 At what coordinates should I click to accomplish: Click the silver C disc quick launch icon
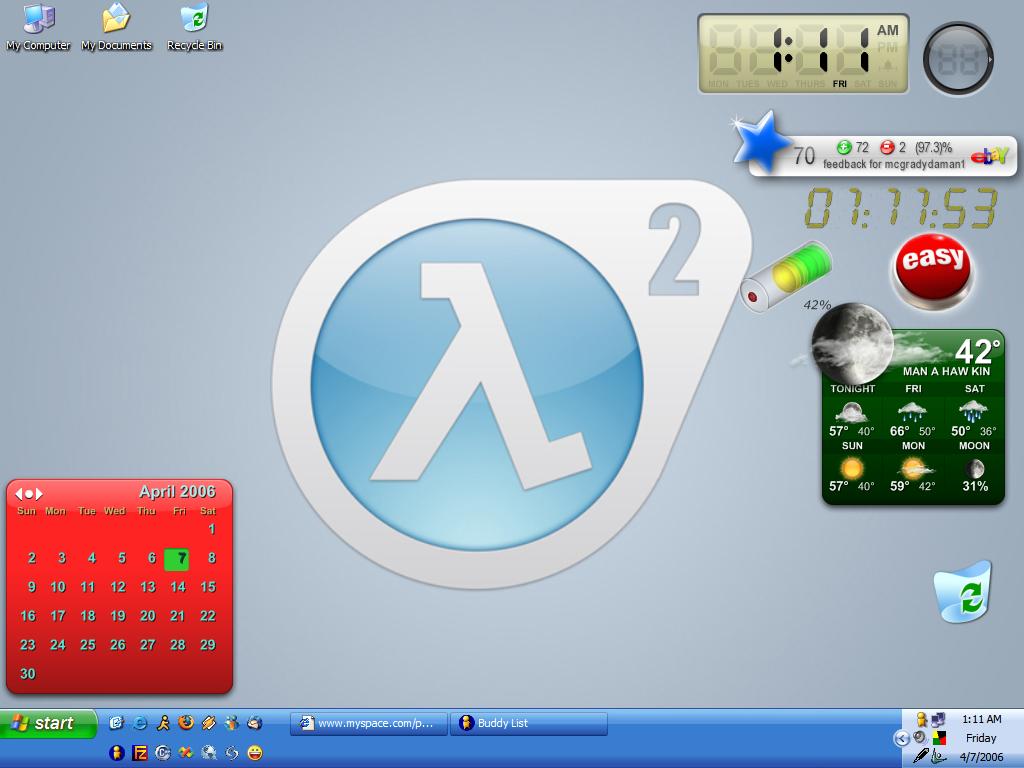click(x=163, y=753)
